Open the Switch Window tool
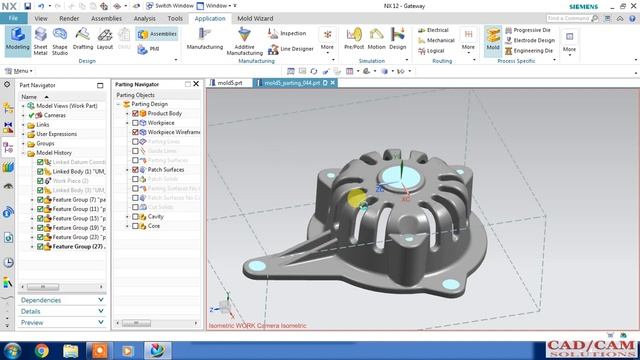Image resolution: width=640 pixels, height=360 pixels. click(169, 6)
